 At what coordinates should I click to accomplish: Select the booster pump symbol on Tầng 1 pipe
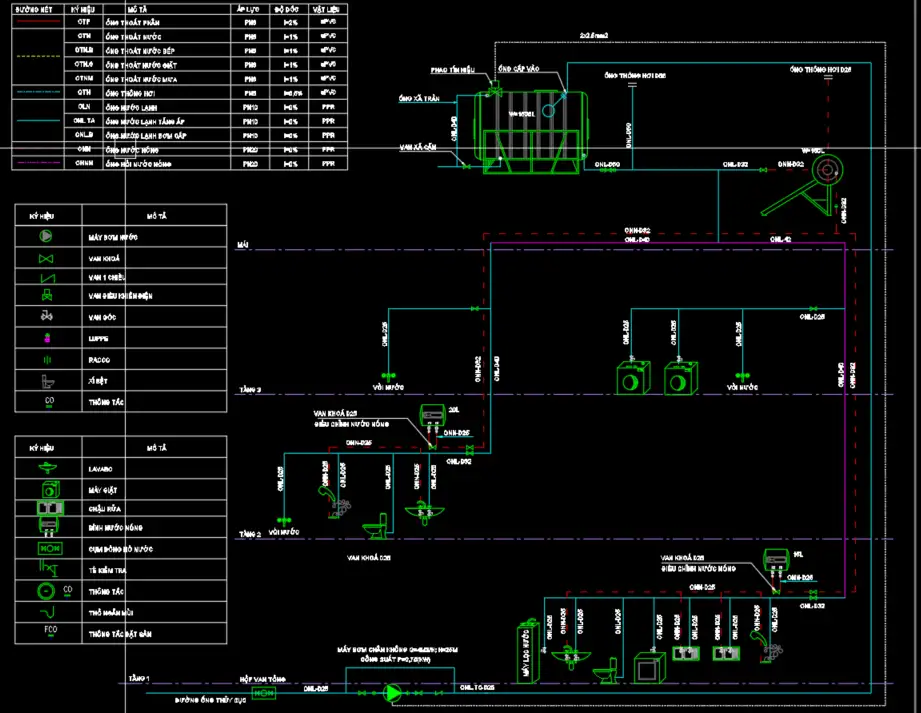[394, 692]
